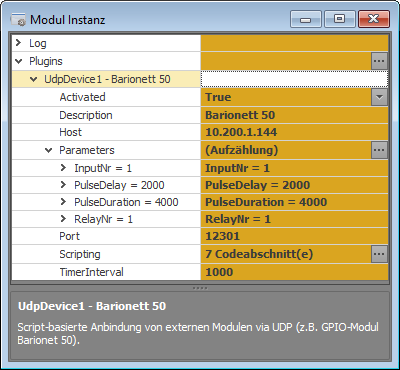The width and height of the screenshot is (400, 370).
Task: Click the Modul Instanz window title icon
Action: (x=18, y=20)
